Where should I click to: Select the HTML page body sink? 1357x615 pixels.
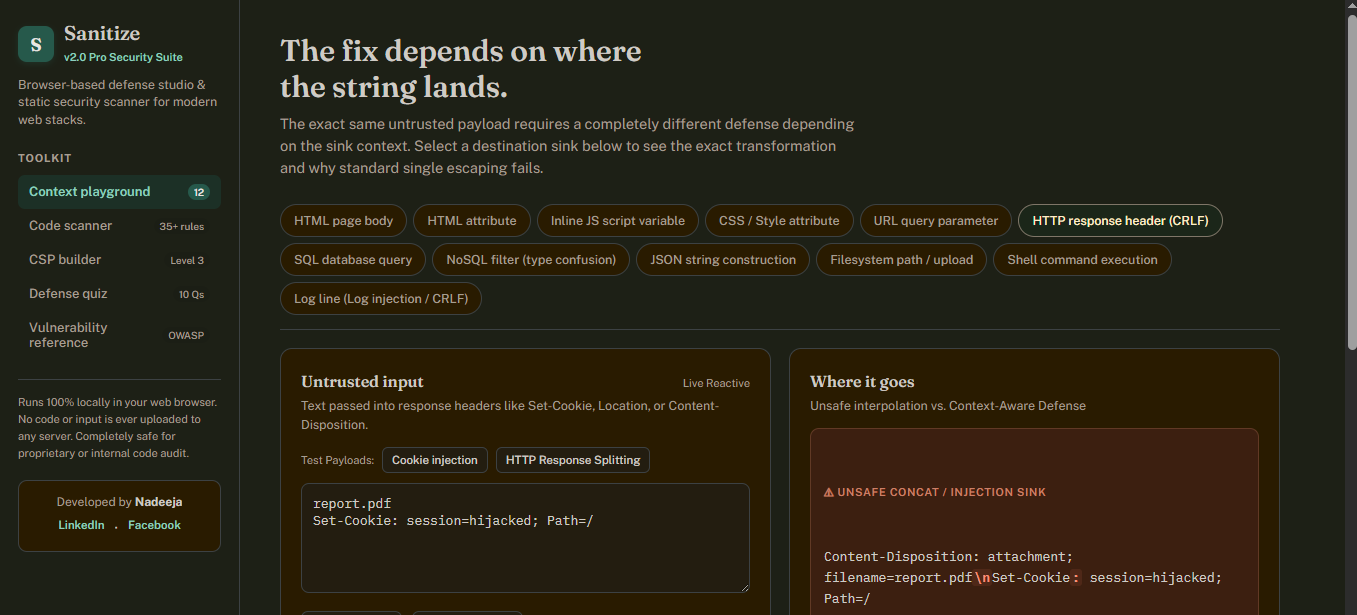point(343,221)
